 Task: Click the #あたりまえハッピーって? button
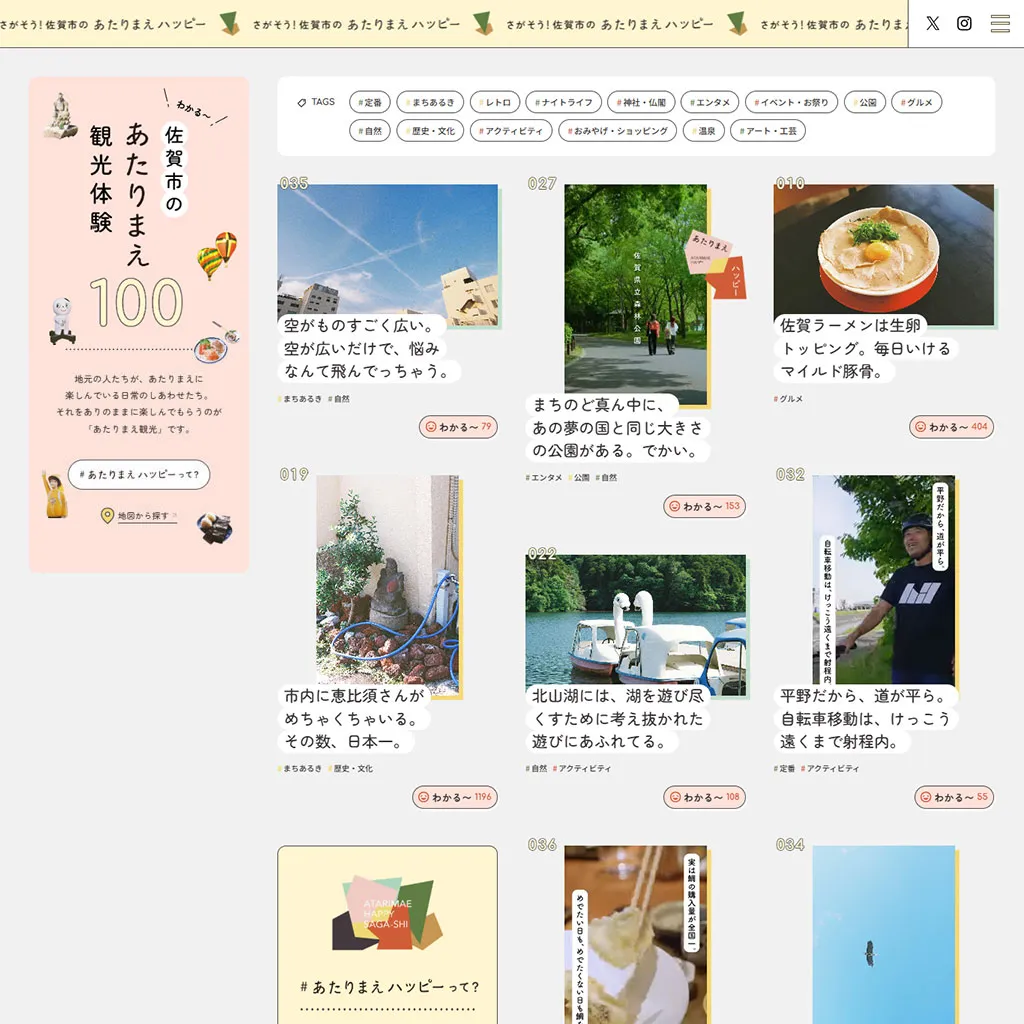coord(138,474)
